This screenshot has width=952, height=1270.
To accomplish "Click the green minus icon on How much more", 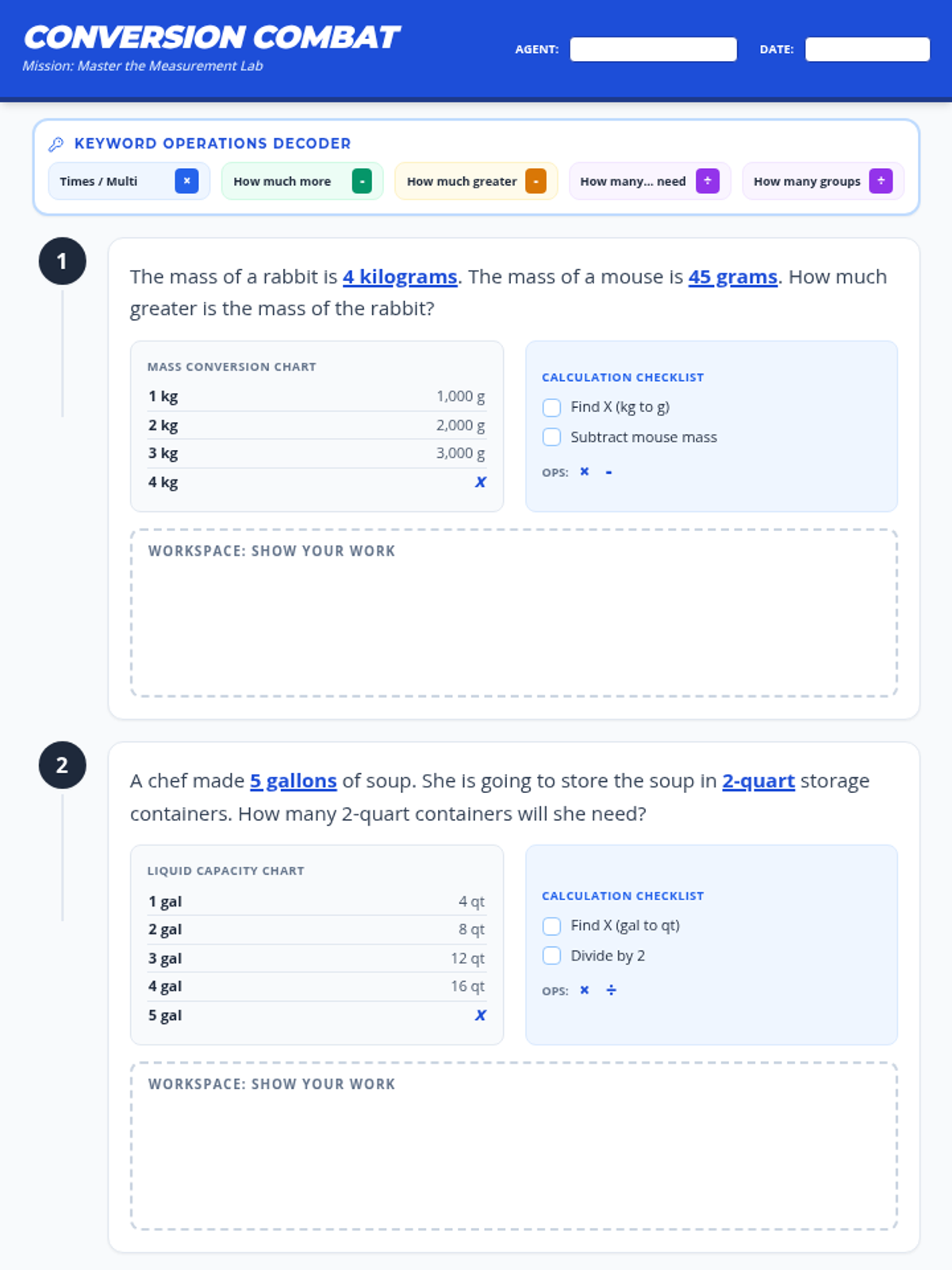I will [x=362, y=181].
